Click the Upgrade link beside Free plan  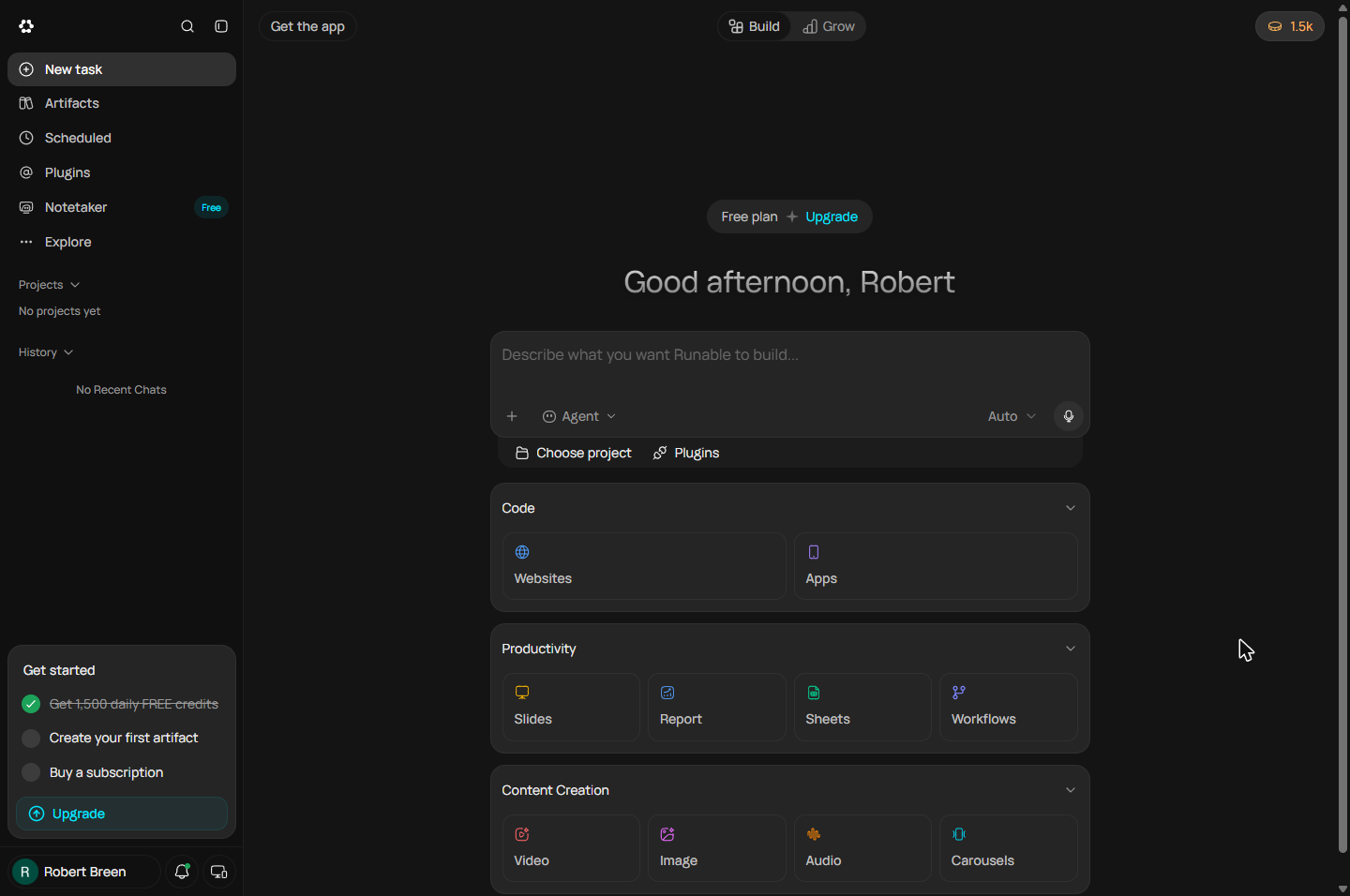[832, 217]
